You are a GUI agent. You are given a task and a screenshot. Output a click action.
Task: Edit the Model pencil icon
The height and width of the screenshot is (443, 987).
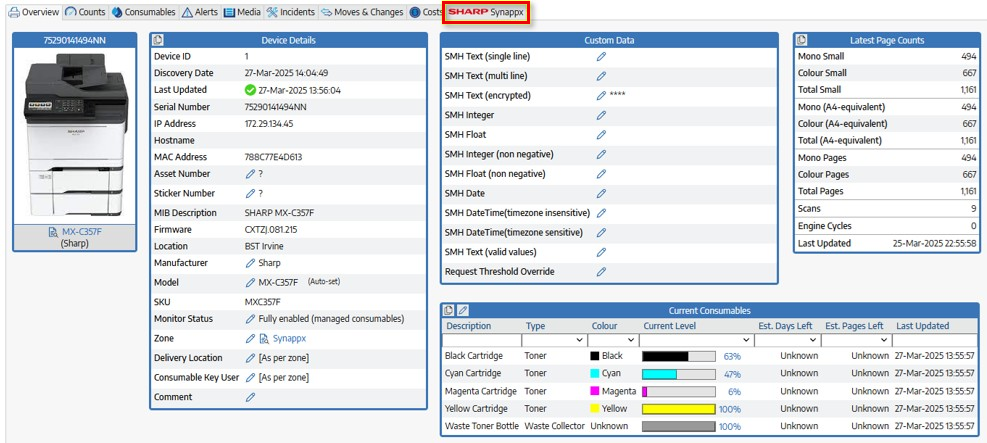[250, 283]
